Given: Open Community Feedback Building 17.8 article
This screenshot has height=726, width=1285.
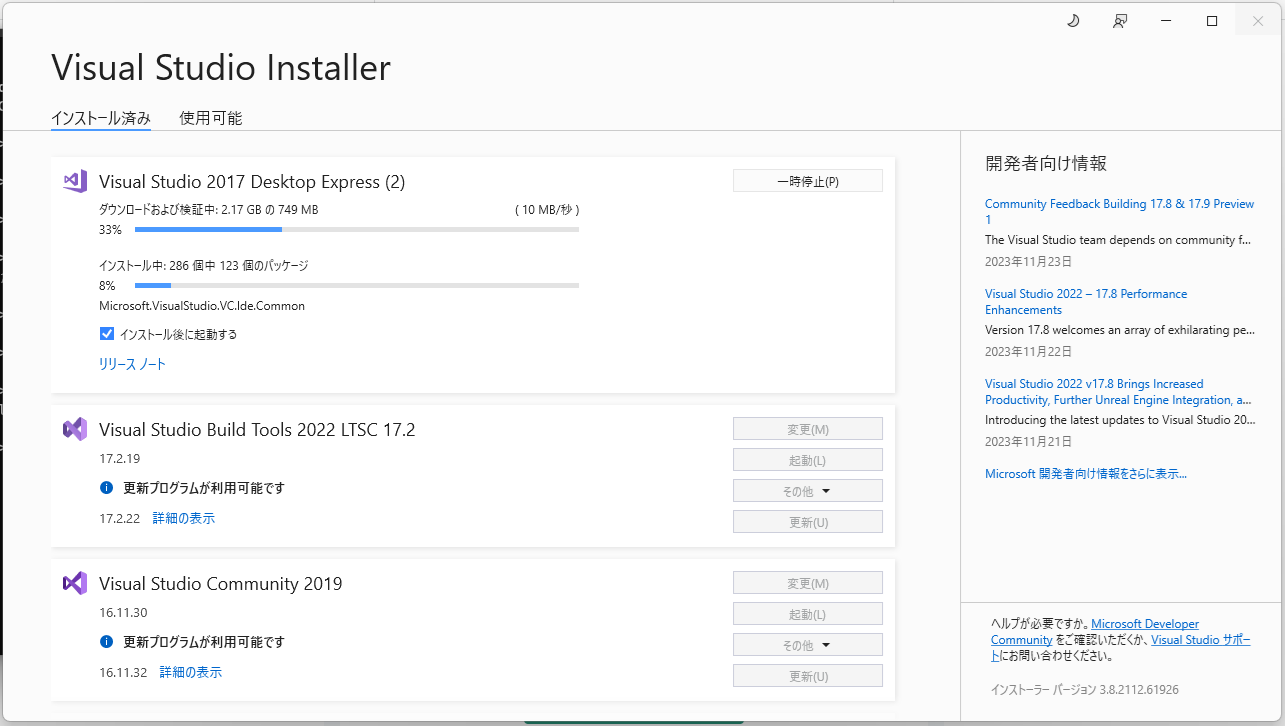Looking at the screenshot, I should tap(1119, 211).
